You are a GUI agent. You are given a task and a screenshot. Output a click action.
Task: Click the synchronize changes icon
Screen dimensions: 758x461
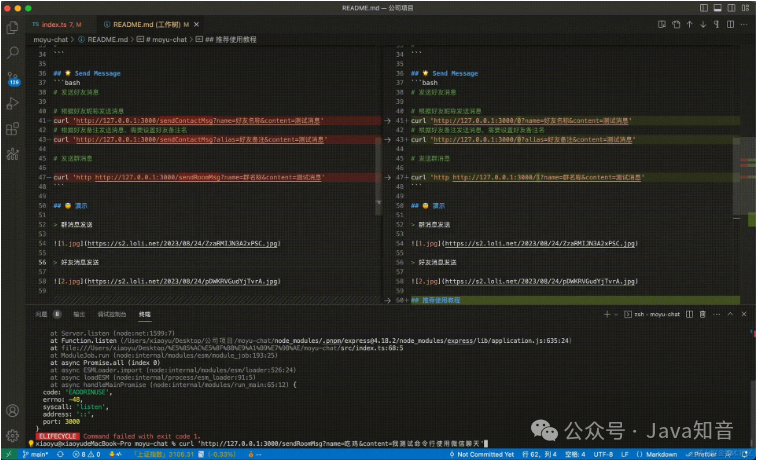click(60, 455)
